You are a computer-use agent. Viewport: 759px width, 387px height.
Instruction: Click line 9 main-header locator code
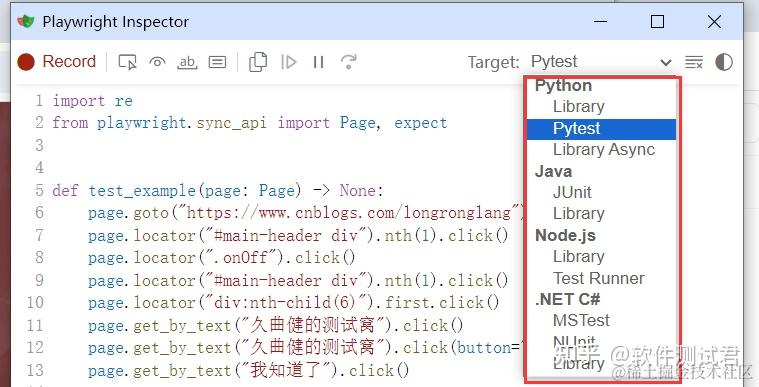298,280
